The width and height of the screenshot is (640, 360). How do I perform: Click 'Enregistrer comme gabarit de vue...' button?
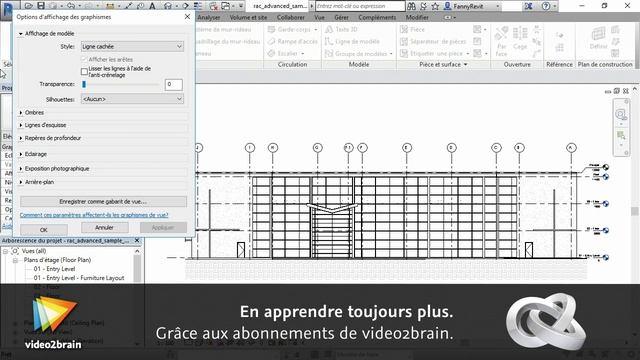click(103, 202)
